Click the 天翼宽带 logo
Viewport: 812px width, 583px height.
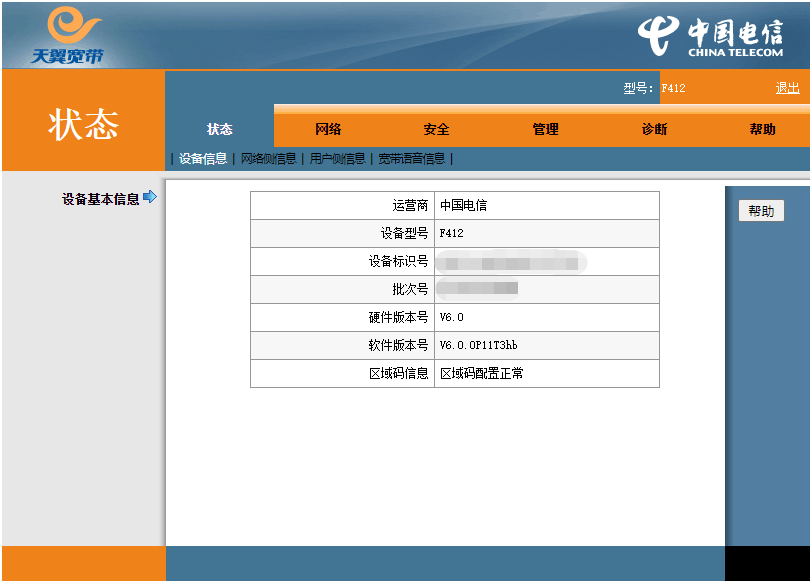pos(67,35)
